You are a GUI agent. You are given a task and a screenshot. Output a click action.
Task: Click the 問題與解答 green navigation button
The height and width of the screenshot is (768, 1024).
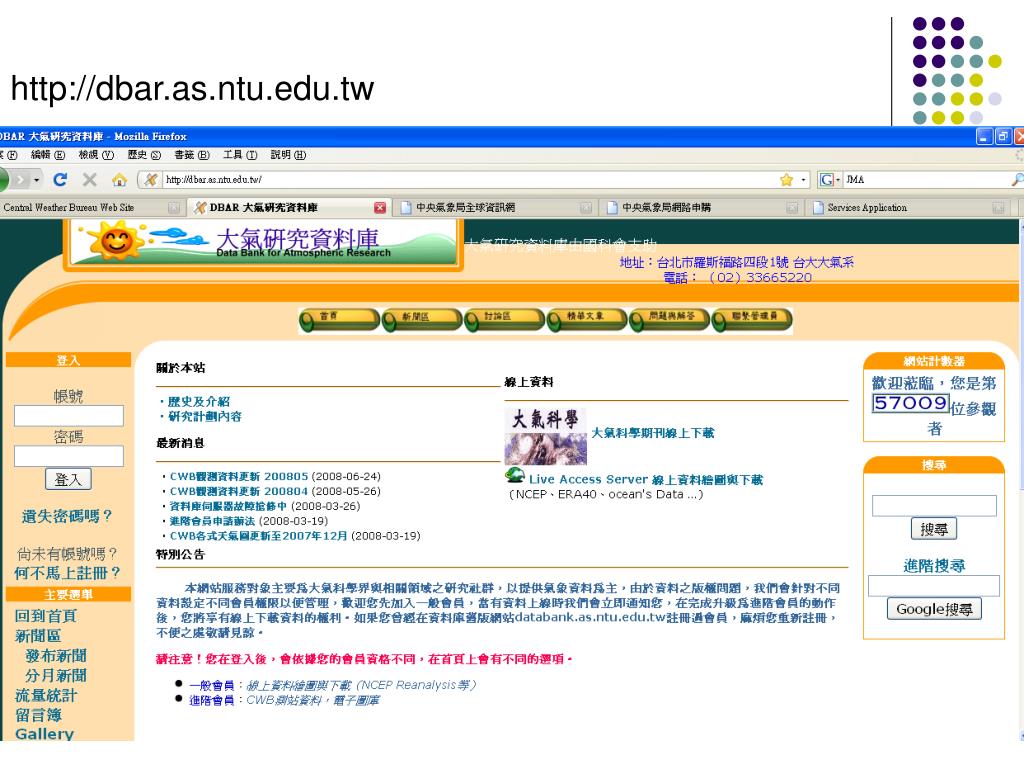click(x=669, y=320)
